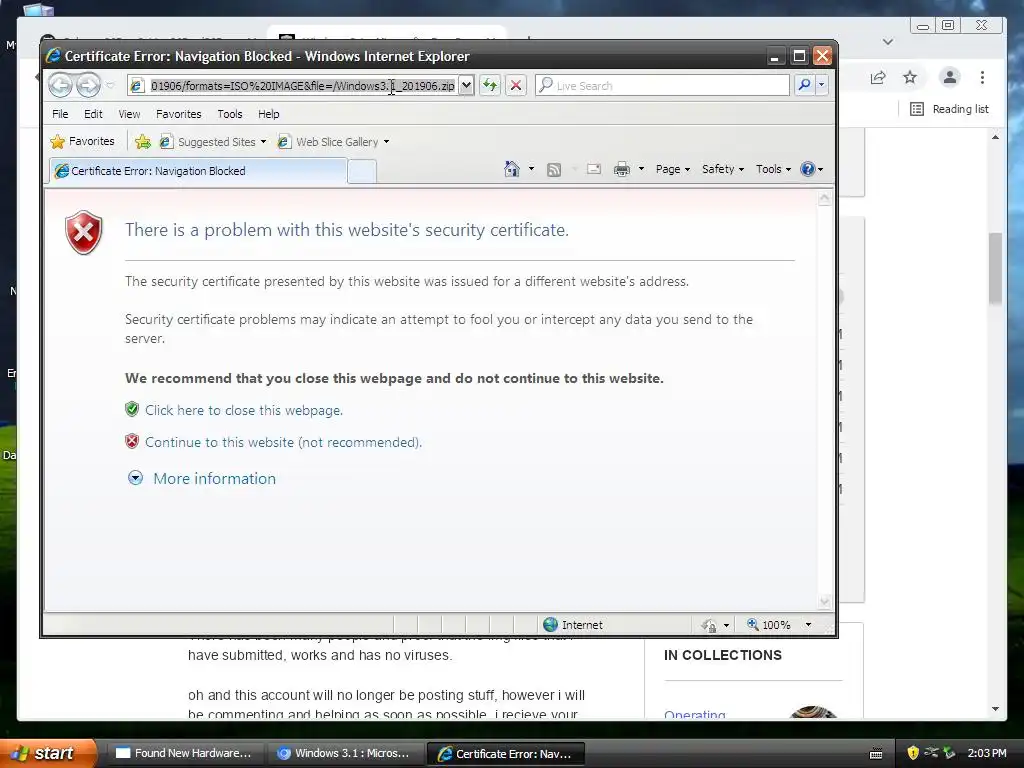Image resolution: width=1024 pixels, height=768 pixels.
Task: Switch to Found New Hardware taskbar item
Action: pos(184,753)
